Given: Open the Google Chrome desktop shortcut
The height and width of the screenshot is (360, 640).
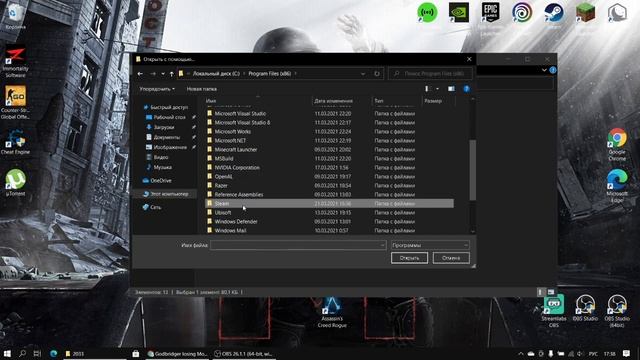Looking at the screenshot, I should 617,144.
